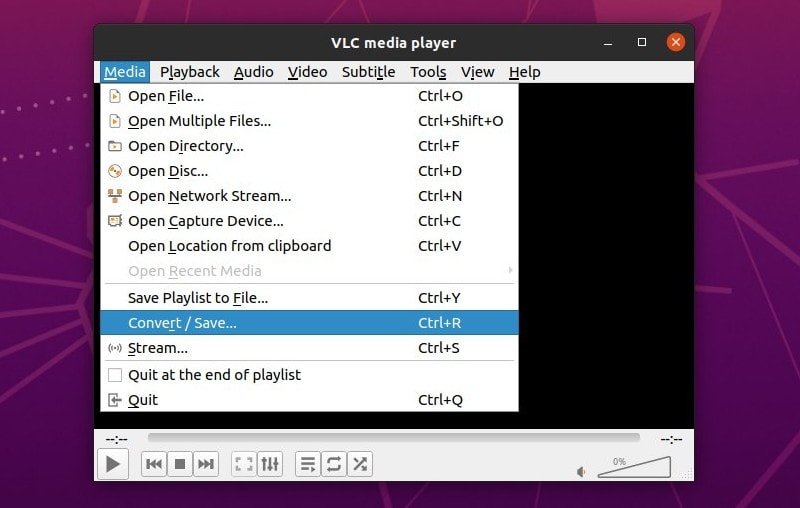Choose Open Directory…

pos(309,146)
